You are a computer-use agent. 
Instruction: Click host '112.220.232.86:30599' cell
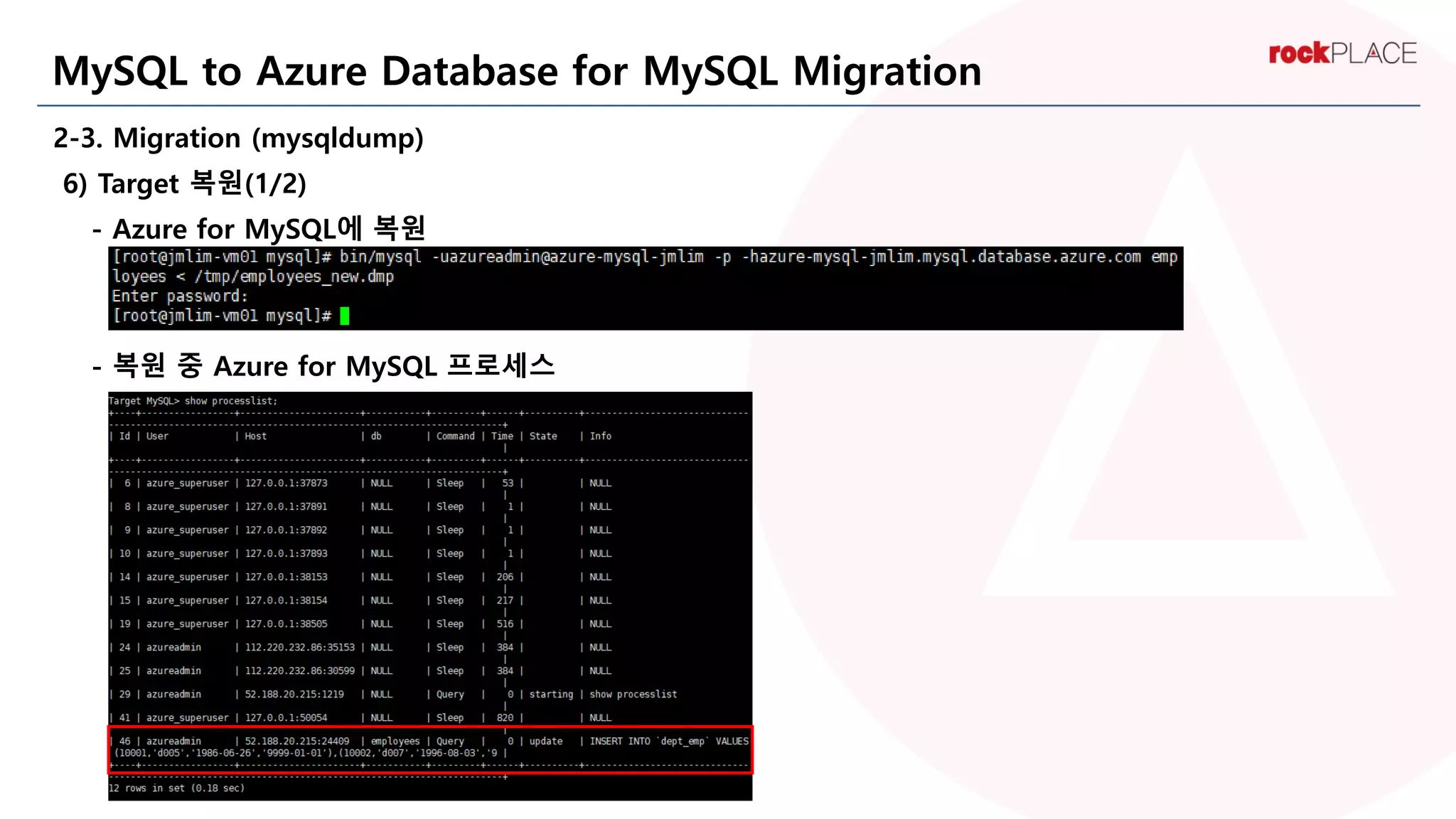pos(299,671)
